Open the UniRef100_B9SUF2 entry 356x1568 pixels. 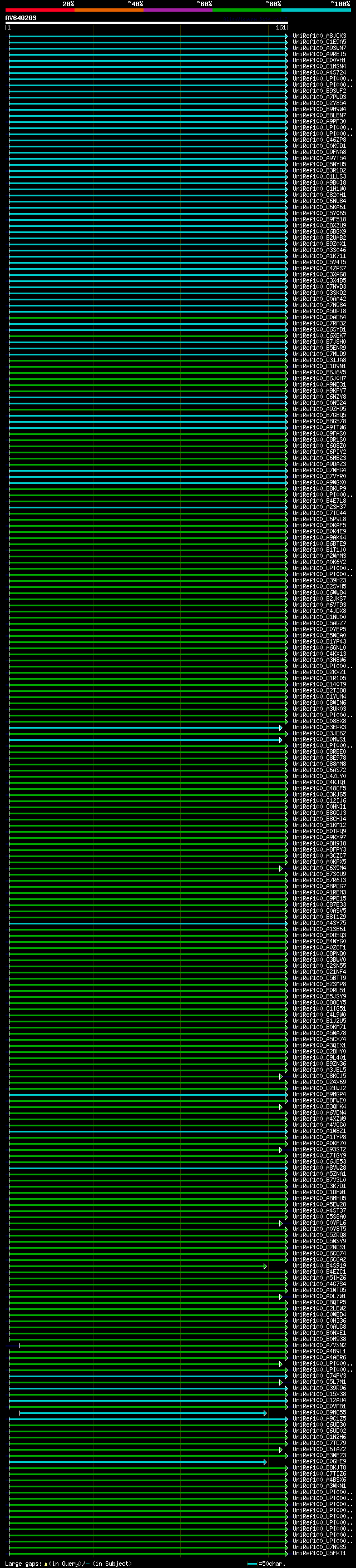319,91
